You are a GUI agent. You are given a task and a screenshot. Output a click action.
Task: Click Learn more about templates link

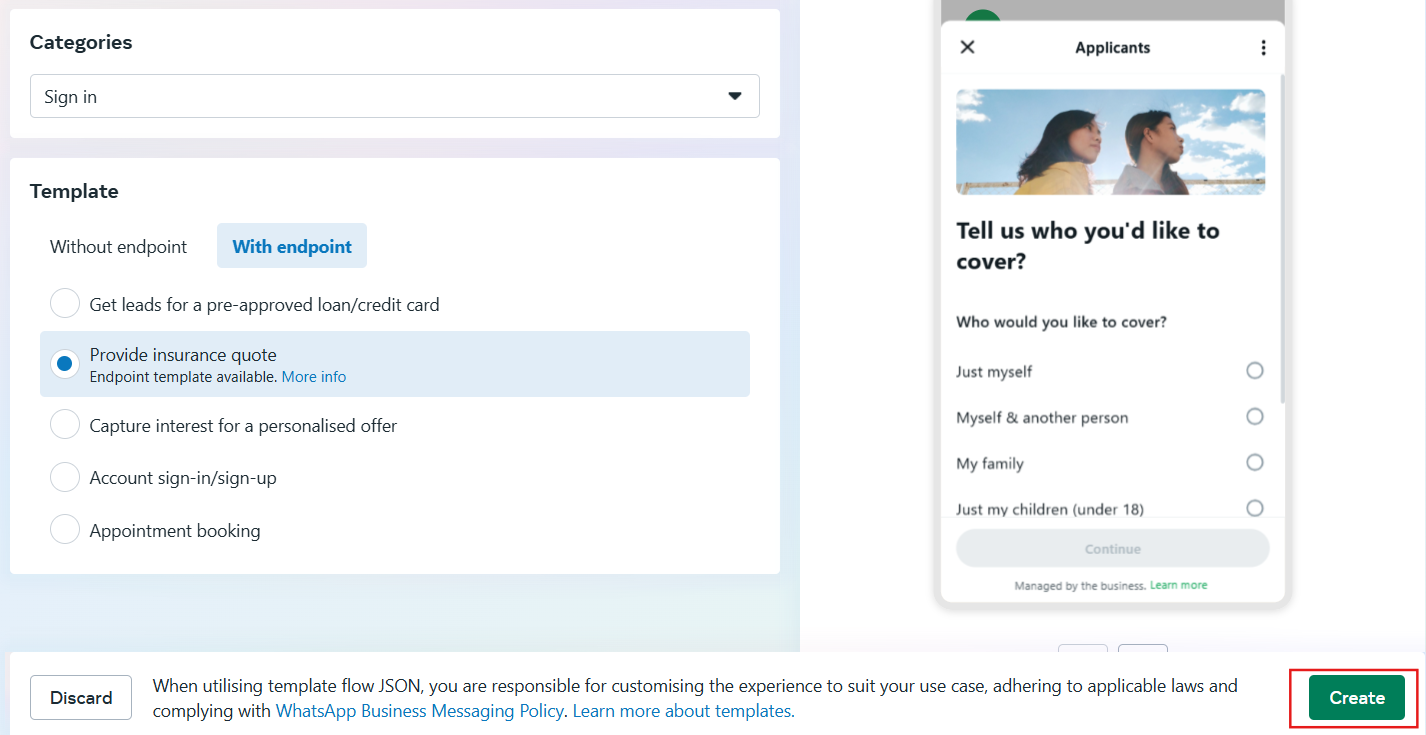point(684,711)
